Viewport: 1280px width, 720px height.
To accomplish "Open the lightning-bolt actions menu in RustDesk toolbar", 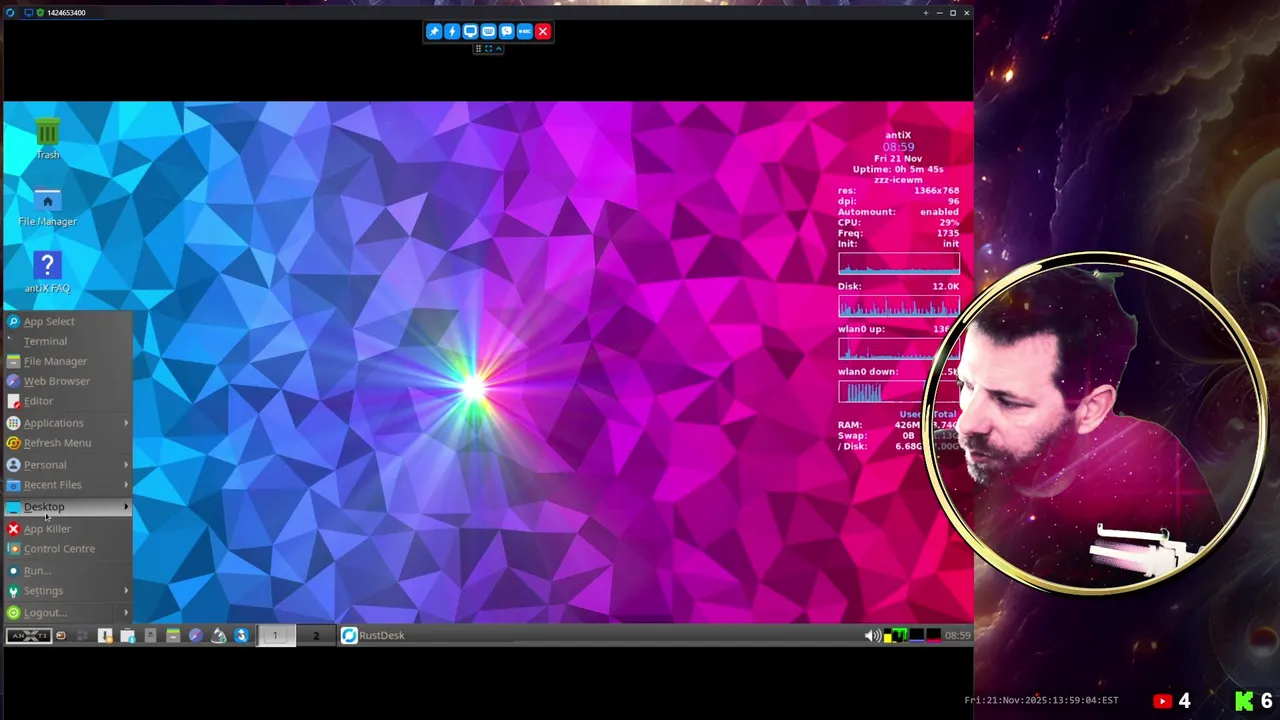I will point(452,31).
